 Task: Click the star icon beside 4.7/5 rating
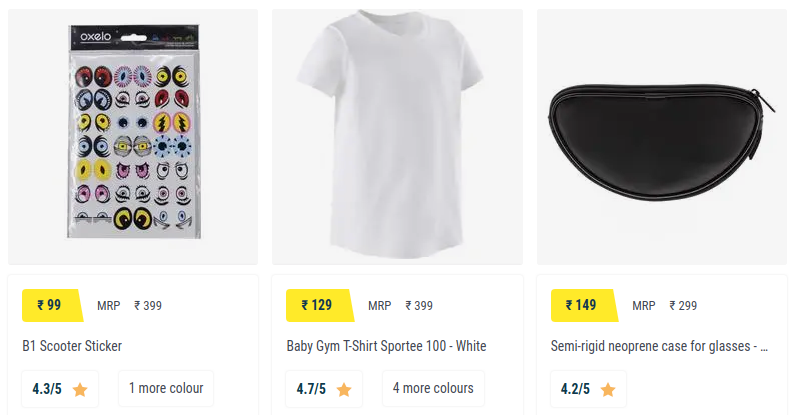point(344,390)
